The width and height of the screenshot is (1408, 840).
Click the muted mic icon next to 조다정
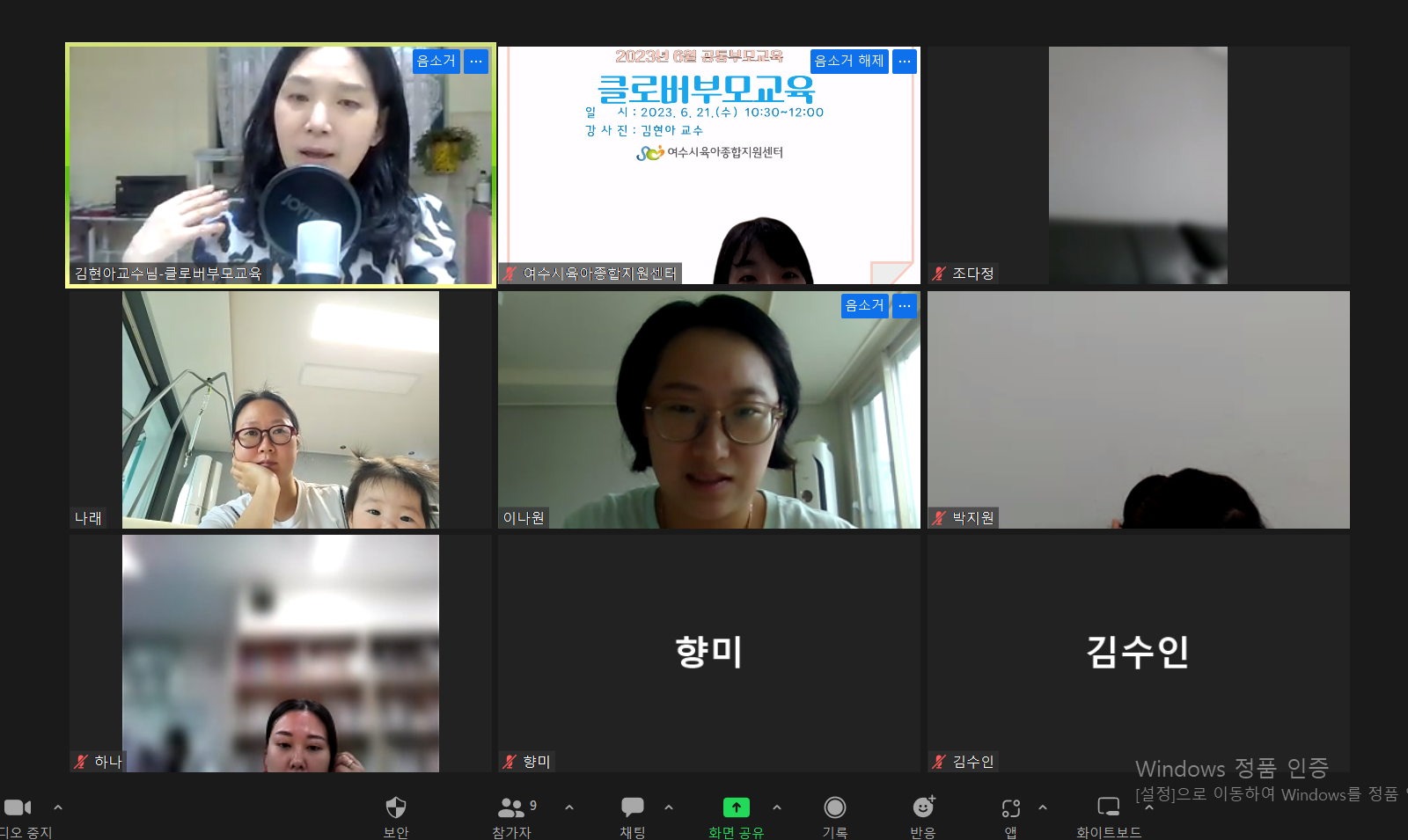(939, 274)
